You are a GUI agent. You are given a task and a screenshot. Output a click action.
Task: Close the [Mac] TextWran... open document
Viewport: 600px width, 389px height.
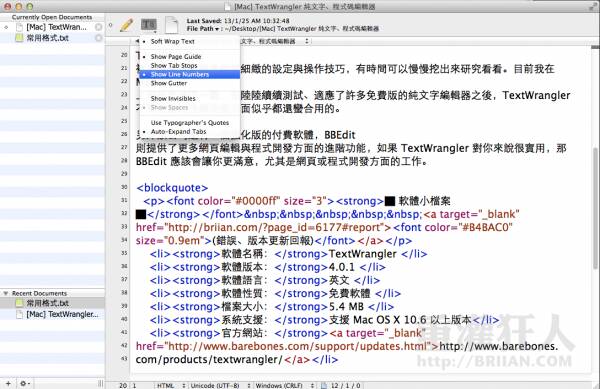pyautogui.click(x=99, y=27)
